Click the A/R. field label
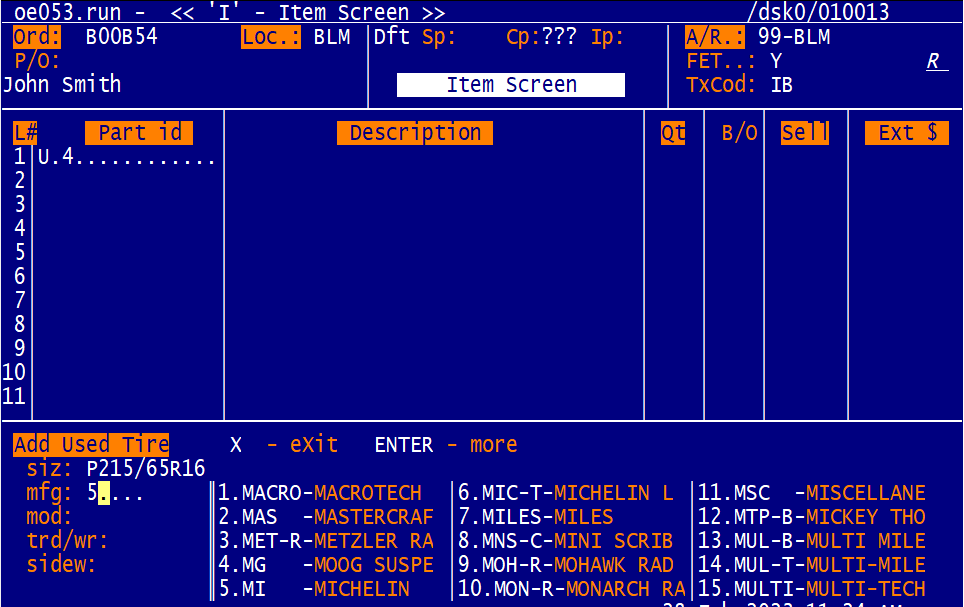The width and height of the screenshot is (964, 607). pos(715,38)
